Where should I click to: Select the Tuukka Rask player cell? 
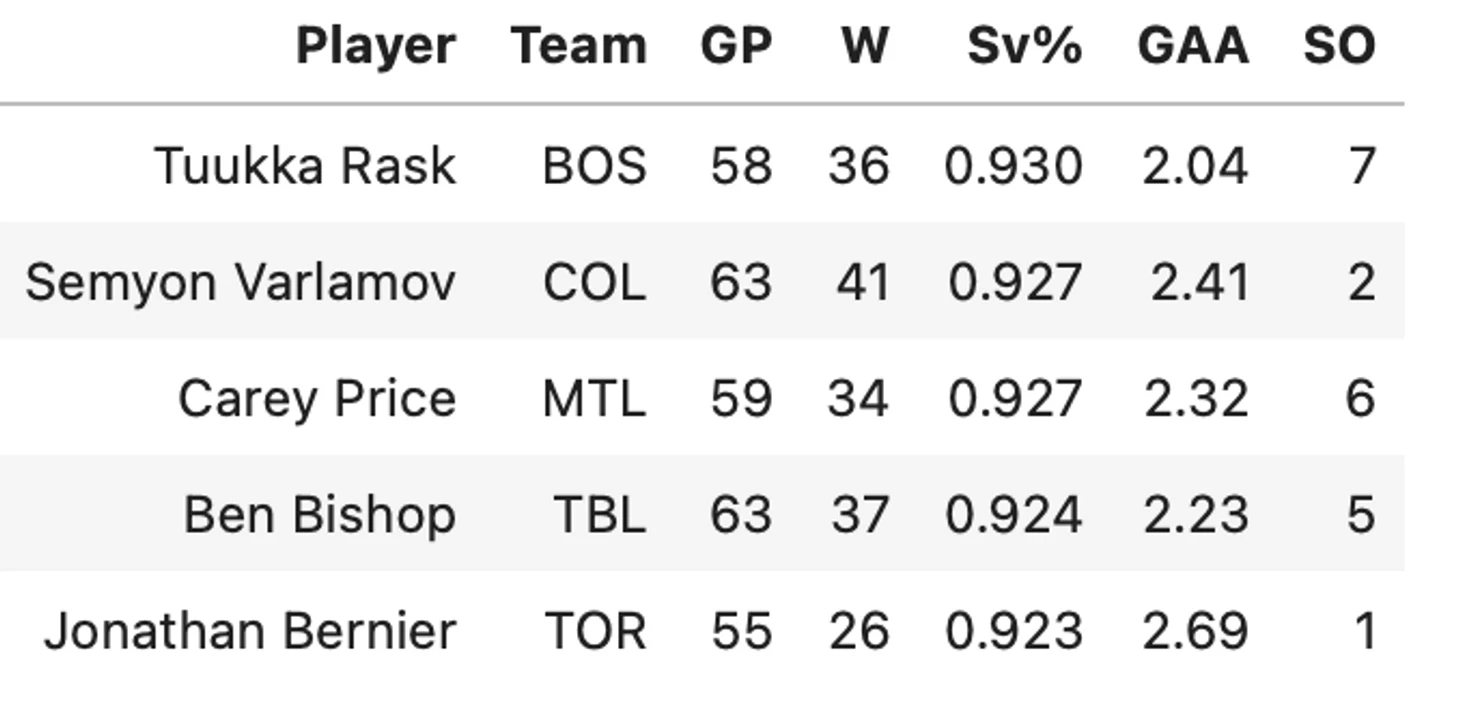click(x=305, y=165)
